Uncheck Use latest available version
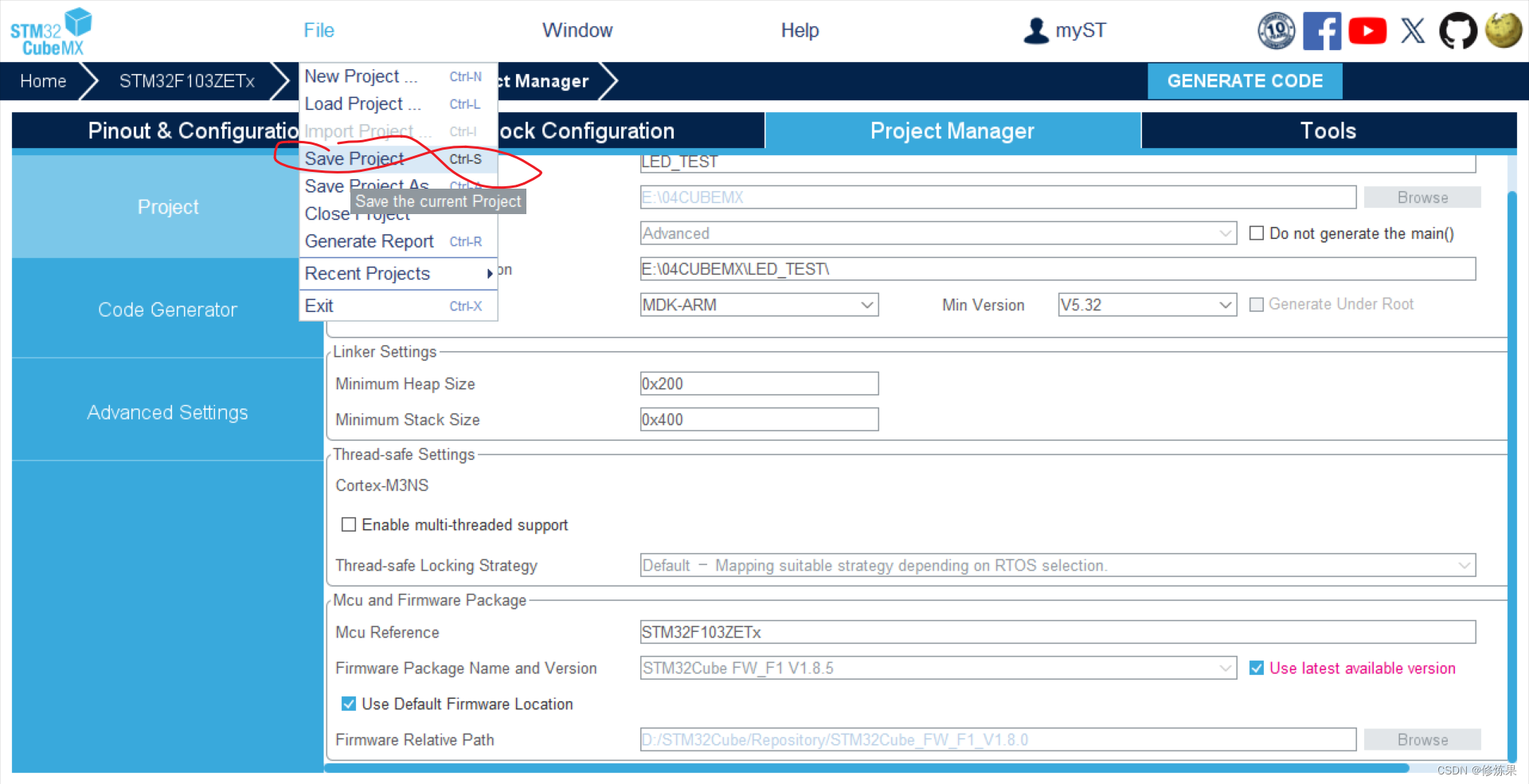 [1257, 668]
